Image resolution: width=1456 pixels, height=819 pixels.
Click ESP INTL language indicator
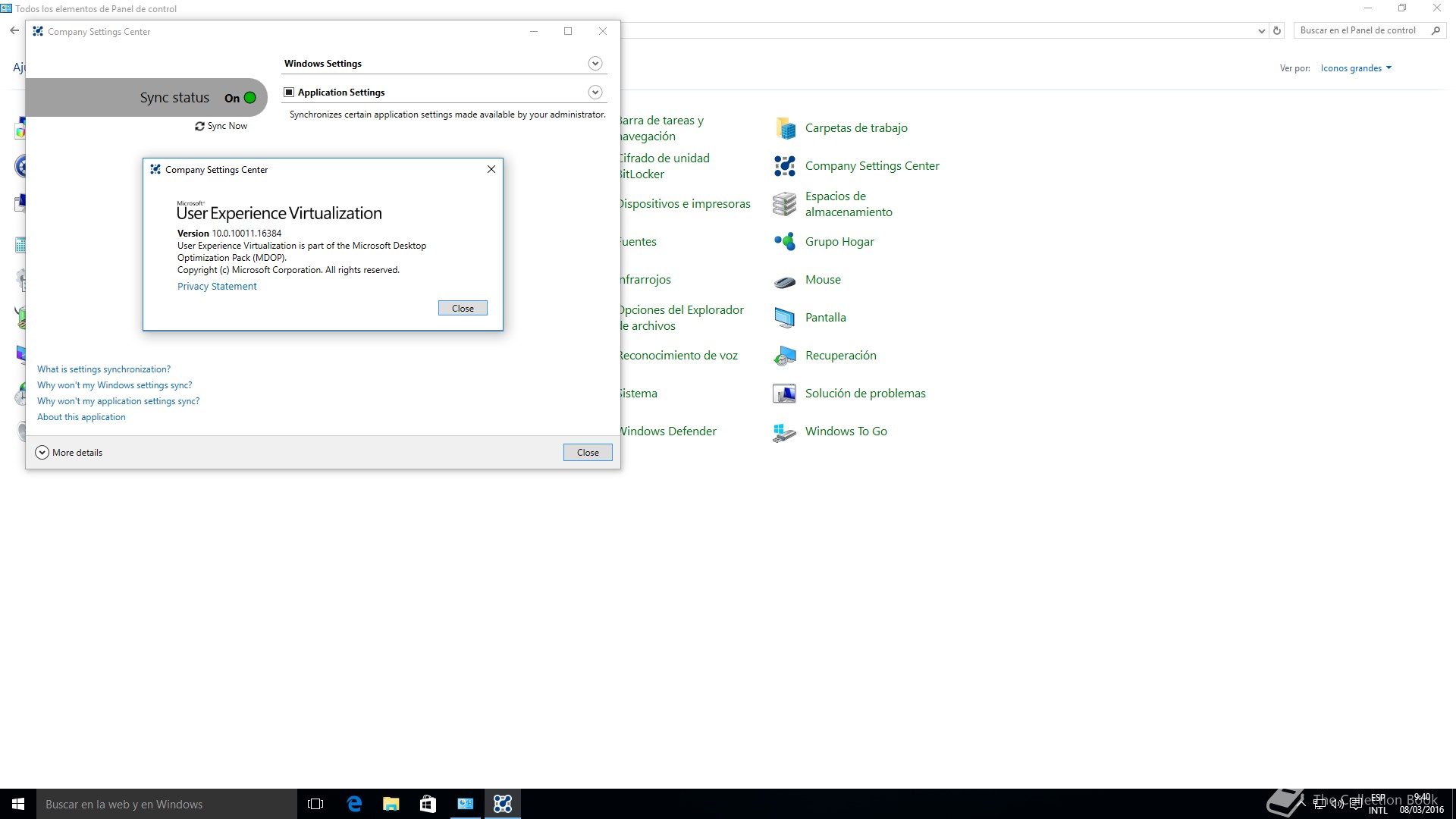point(1378,804)
